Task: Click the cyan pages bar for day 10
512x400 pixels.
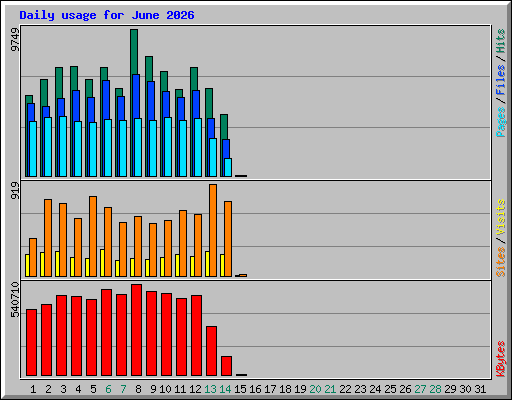Action: pyautogui.click(x=168, y=147)
